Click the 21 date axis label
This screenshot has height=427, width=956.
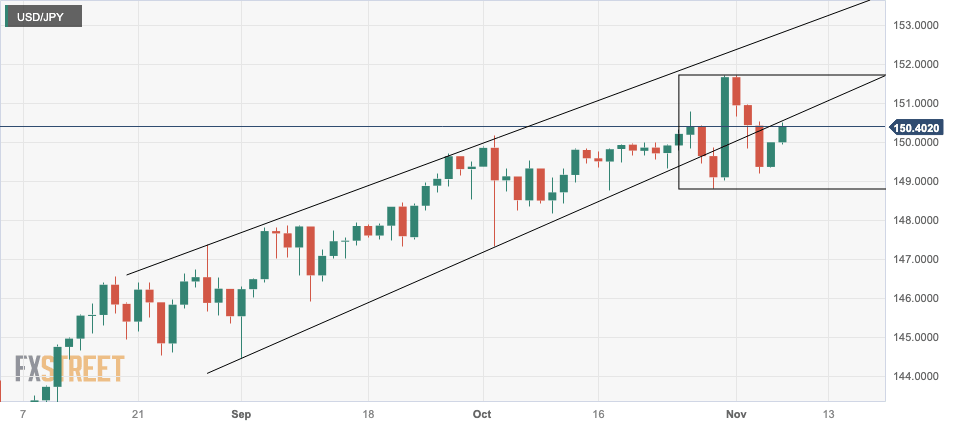point(138,413)
